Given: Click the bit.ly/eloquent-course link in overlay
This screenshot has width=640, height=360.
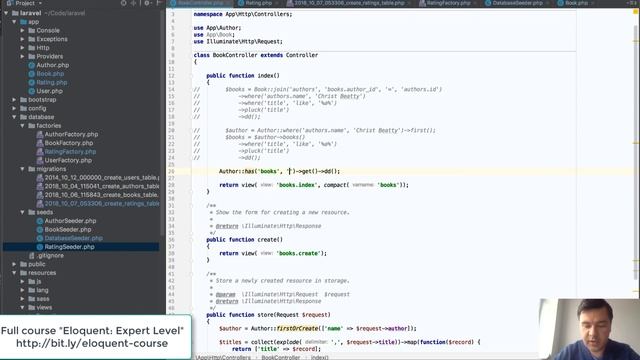Looking at the screenshot, I should pos(92,343).
